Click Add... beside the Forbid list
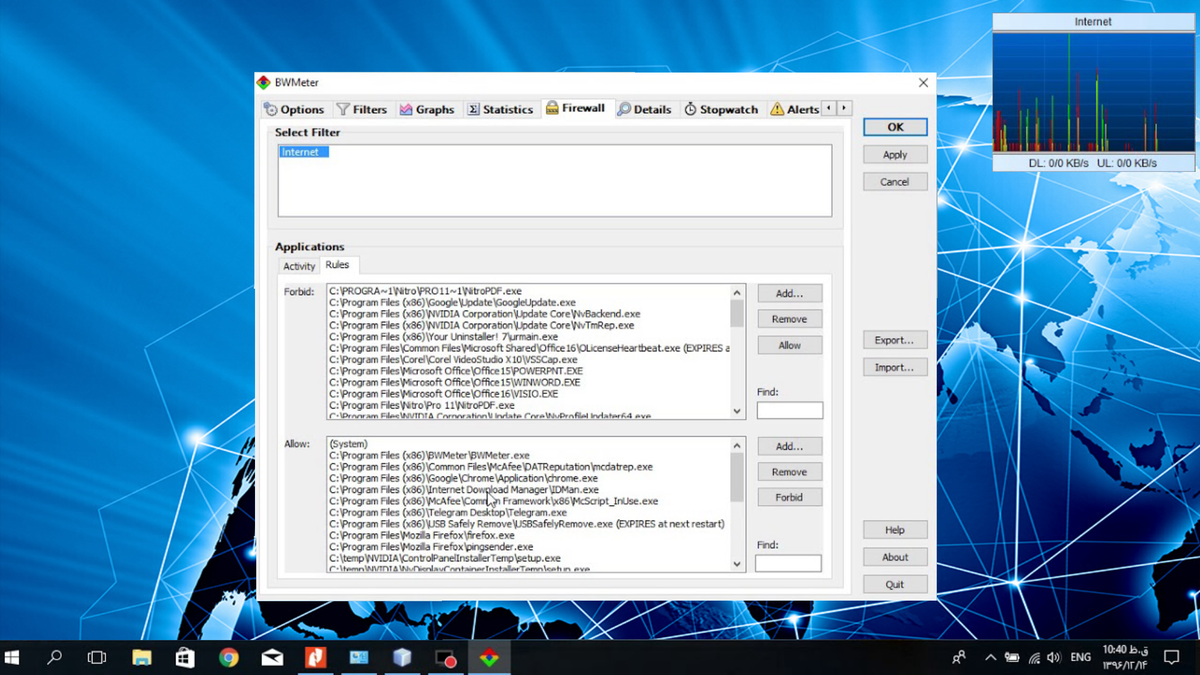The width and height of the screenshot is (1200, 675). (x=790, y=293)
